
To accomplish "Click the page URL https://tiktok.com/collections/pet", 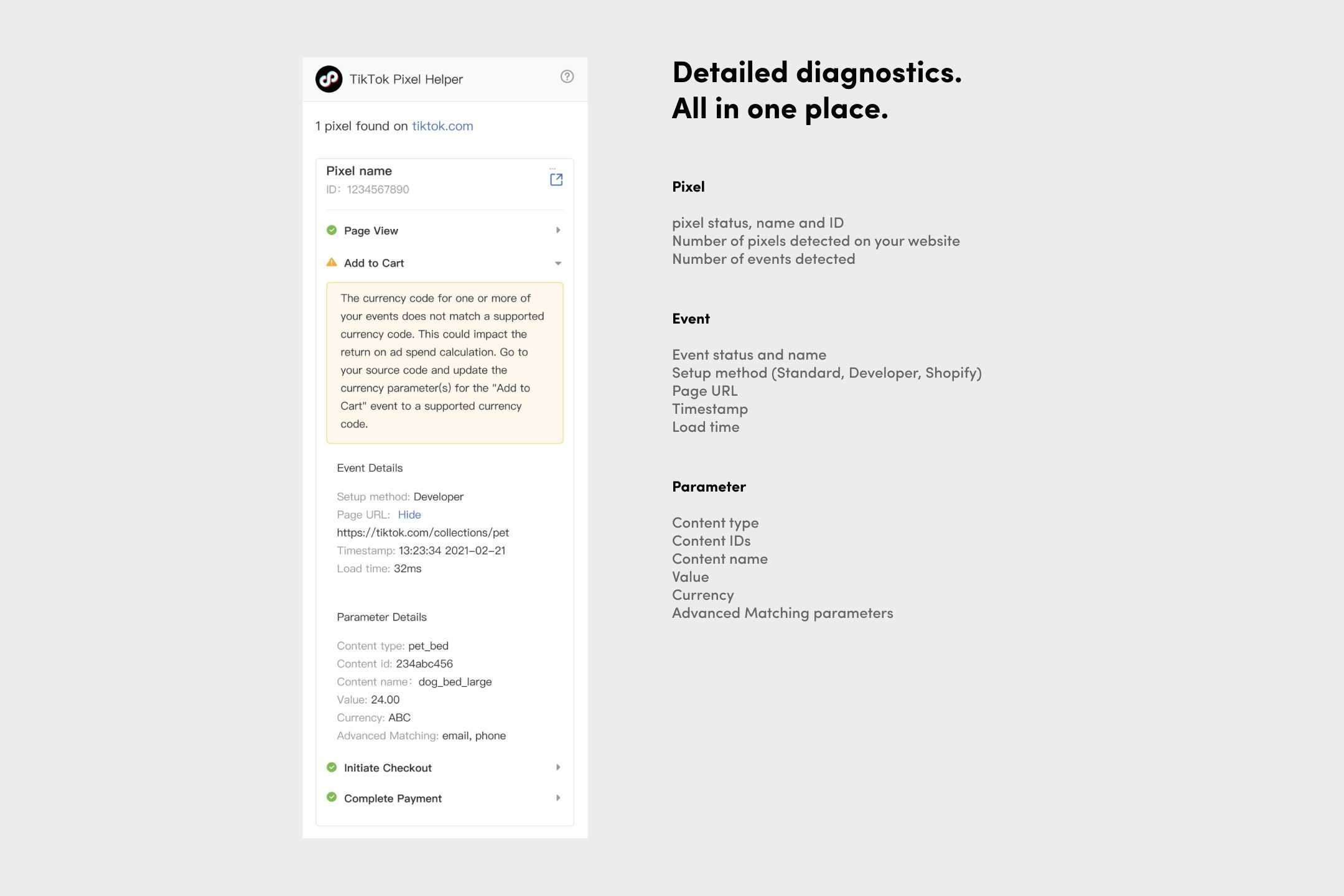I will 423,533.
